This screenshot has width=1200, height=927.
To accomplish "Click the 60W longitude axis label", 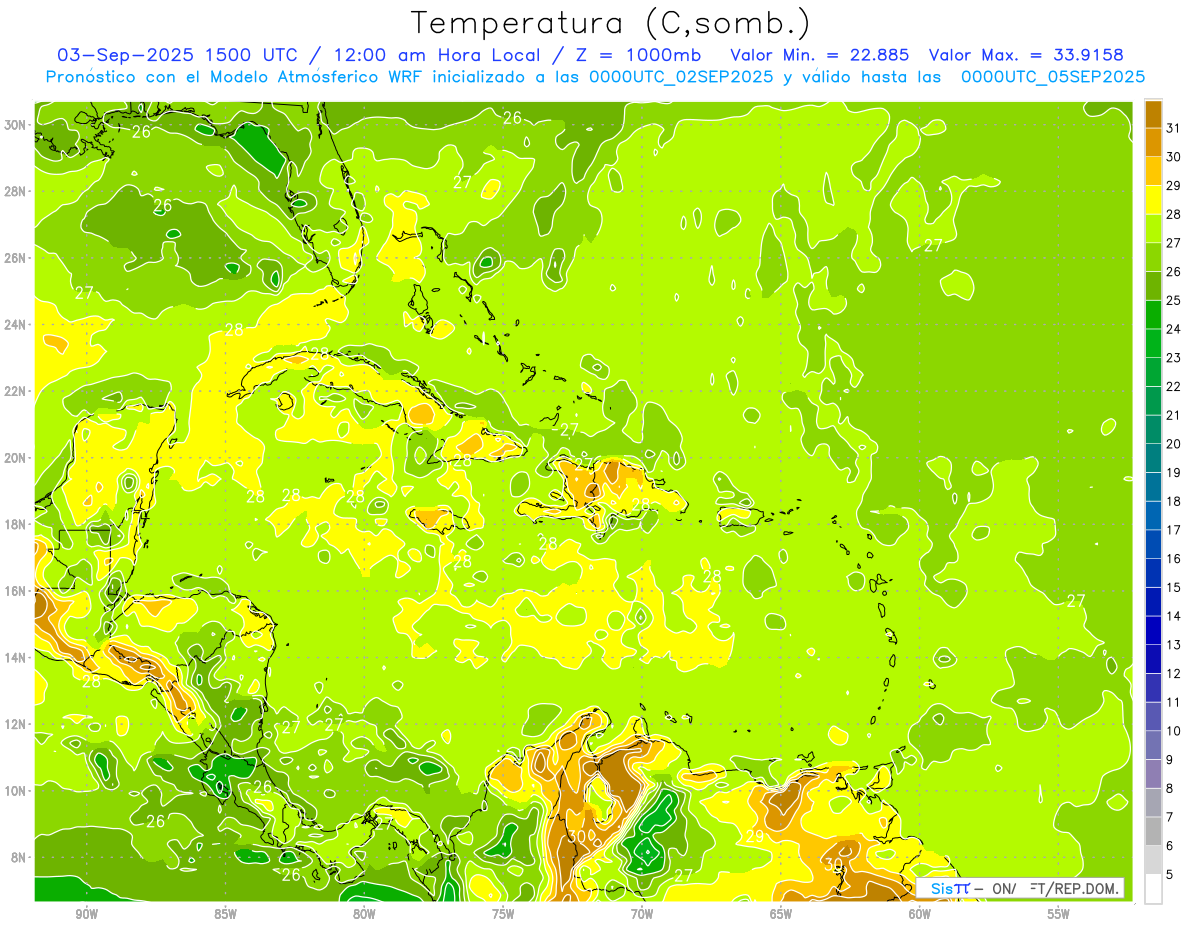I will click(920, 914).
